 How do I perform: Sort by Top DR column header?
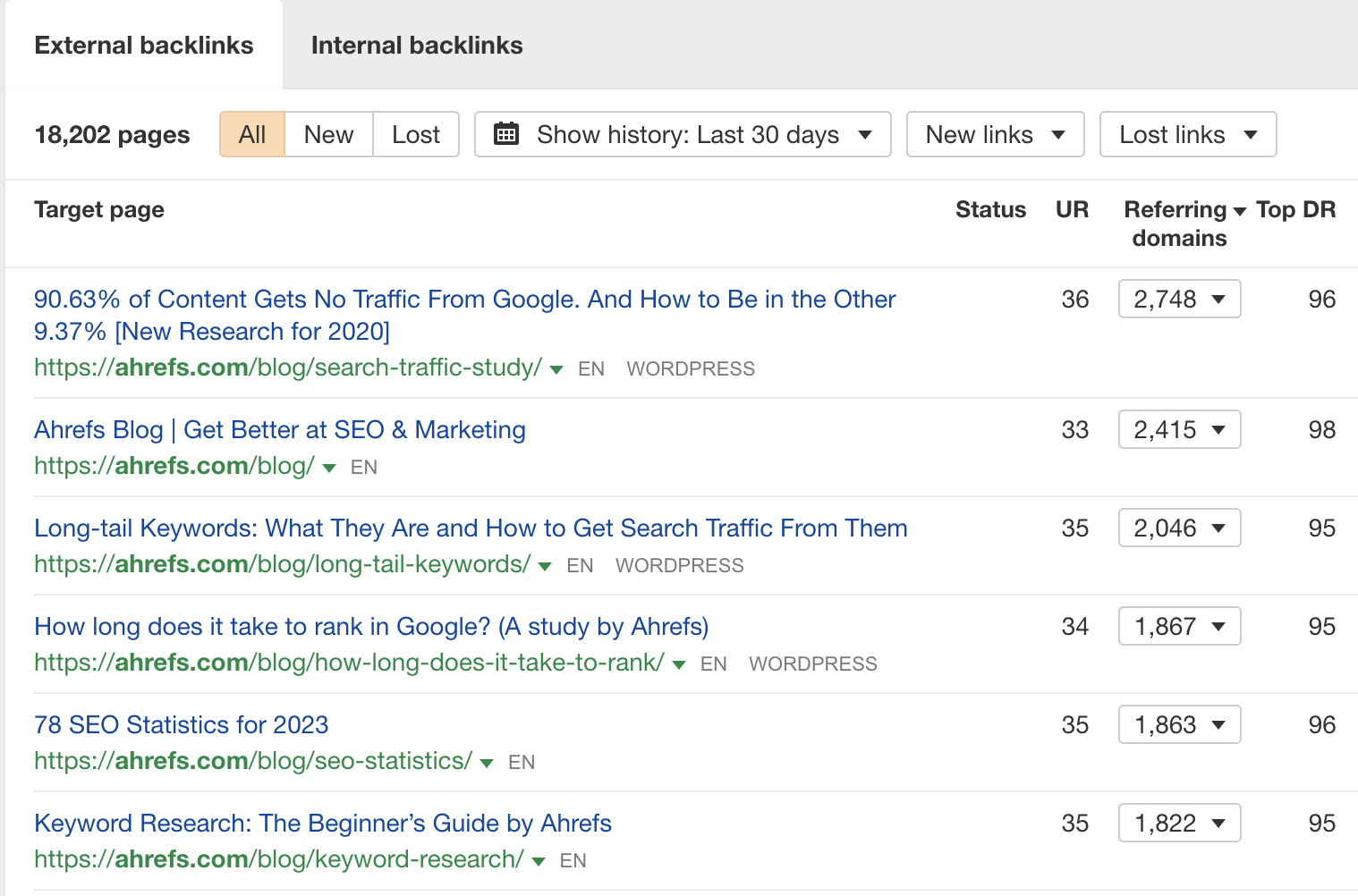[x=1295, y=210]
